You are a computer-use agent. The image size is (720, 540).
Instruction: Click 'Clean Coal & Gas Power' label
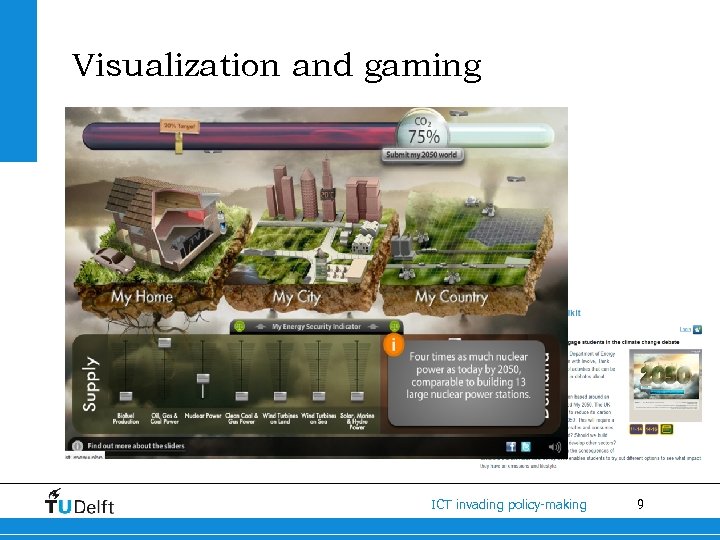click(242, 418)
